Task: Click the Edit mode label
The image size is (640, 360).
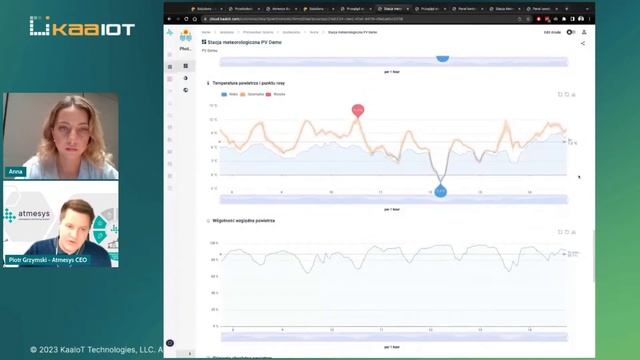Action: 552,32
